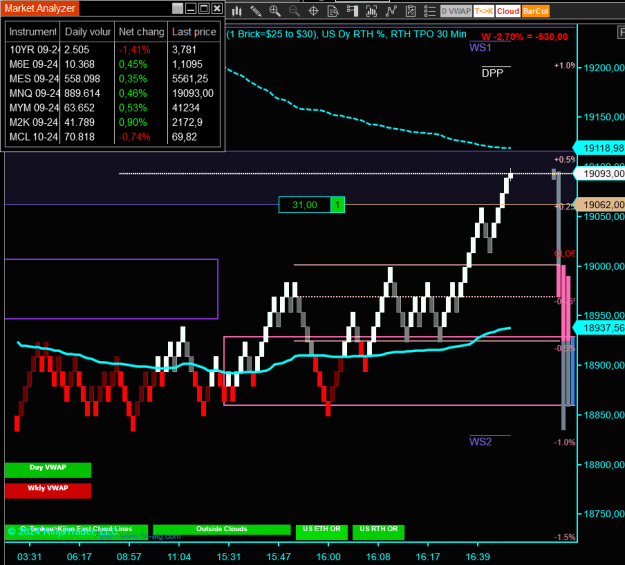Viewport: 625px width, 565px height.
Task: Click the green quantity 1 position box
Action: tap(338, 205)
